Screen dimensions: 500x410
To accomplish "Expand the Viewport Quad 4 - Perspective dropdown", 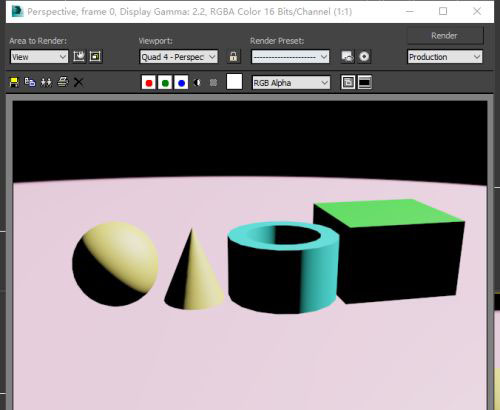I will coord(179,57).
